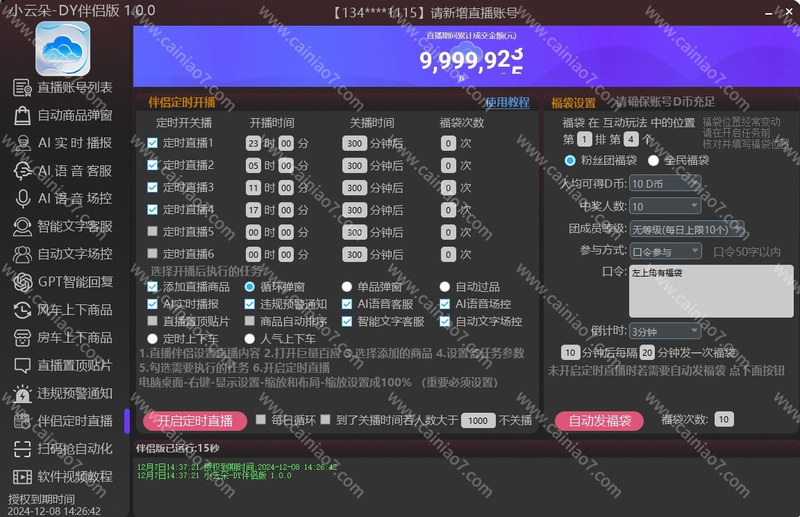Open GPT智能回复 icon
This screenshot has width=800, height=517.
click(22, 282)
